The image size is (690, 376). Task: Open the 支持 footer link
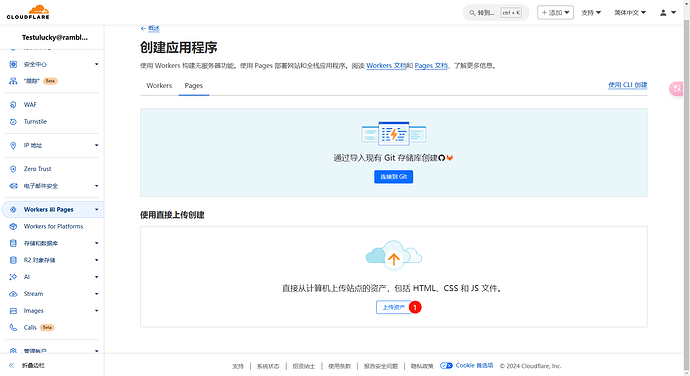point(238,366)
